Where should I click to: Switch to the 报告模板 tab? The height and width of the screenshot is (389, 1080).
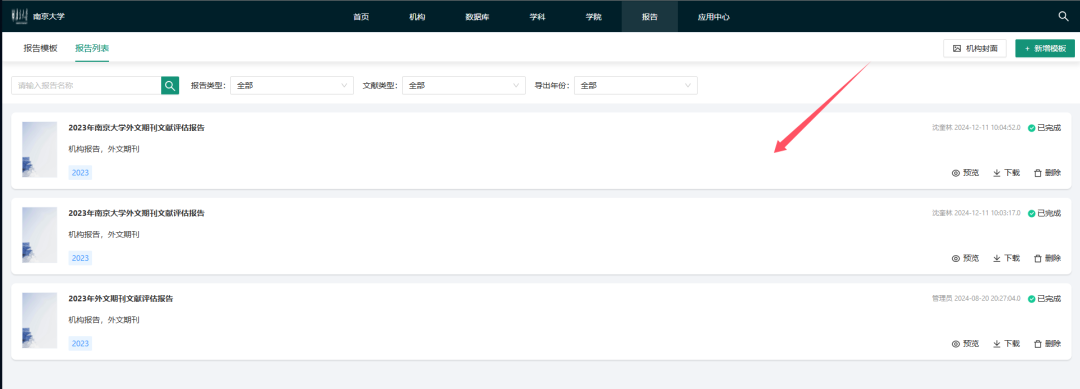41,48
